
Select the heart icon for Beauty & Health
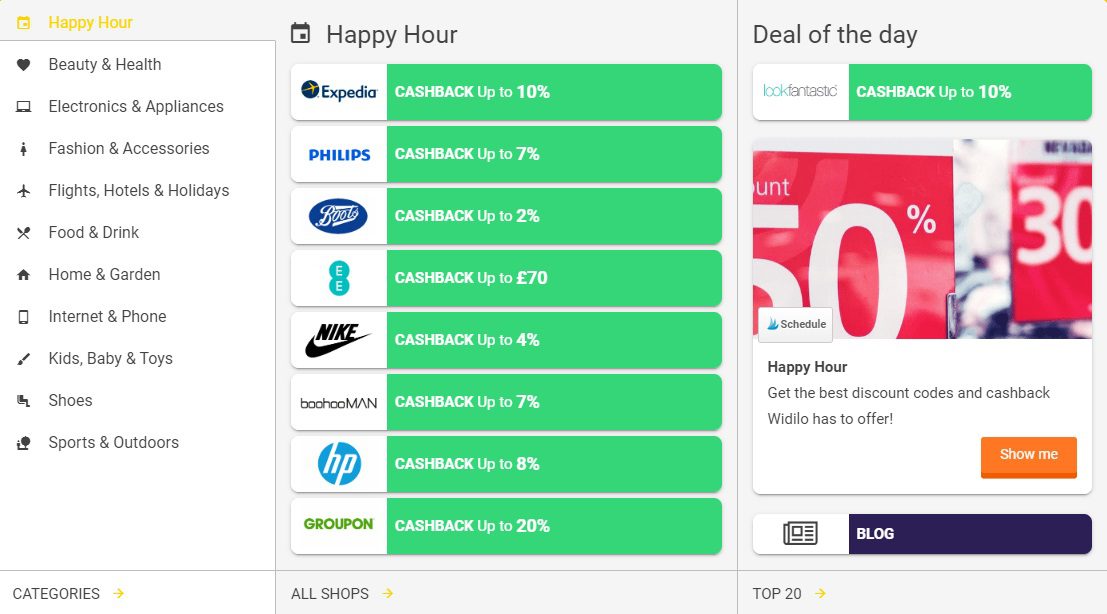(23, 64)
